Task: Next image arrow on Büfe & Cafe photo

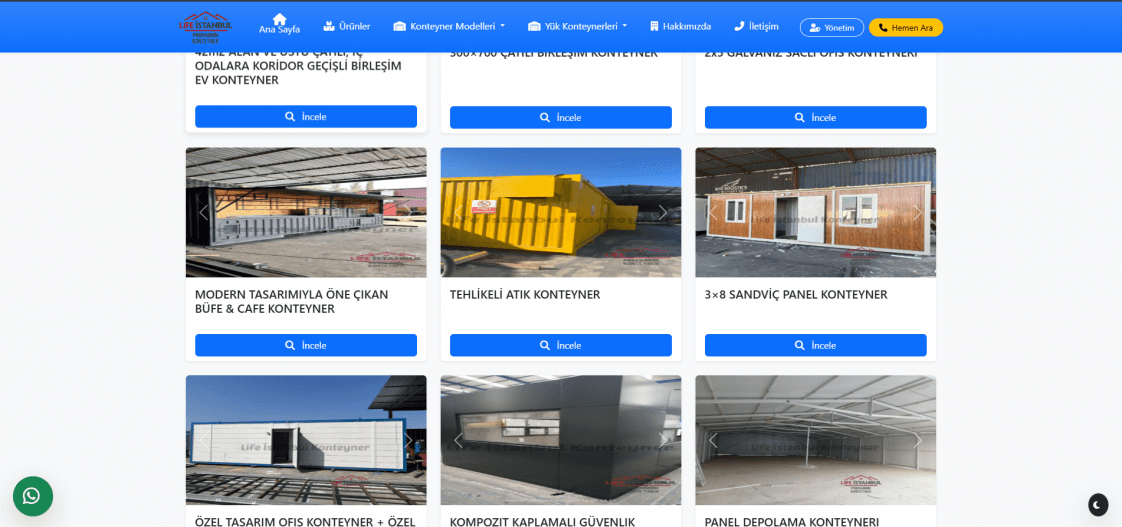Action: (409, 213)
